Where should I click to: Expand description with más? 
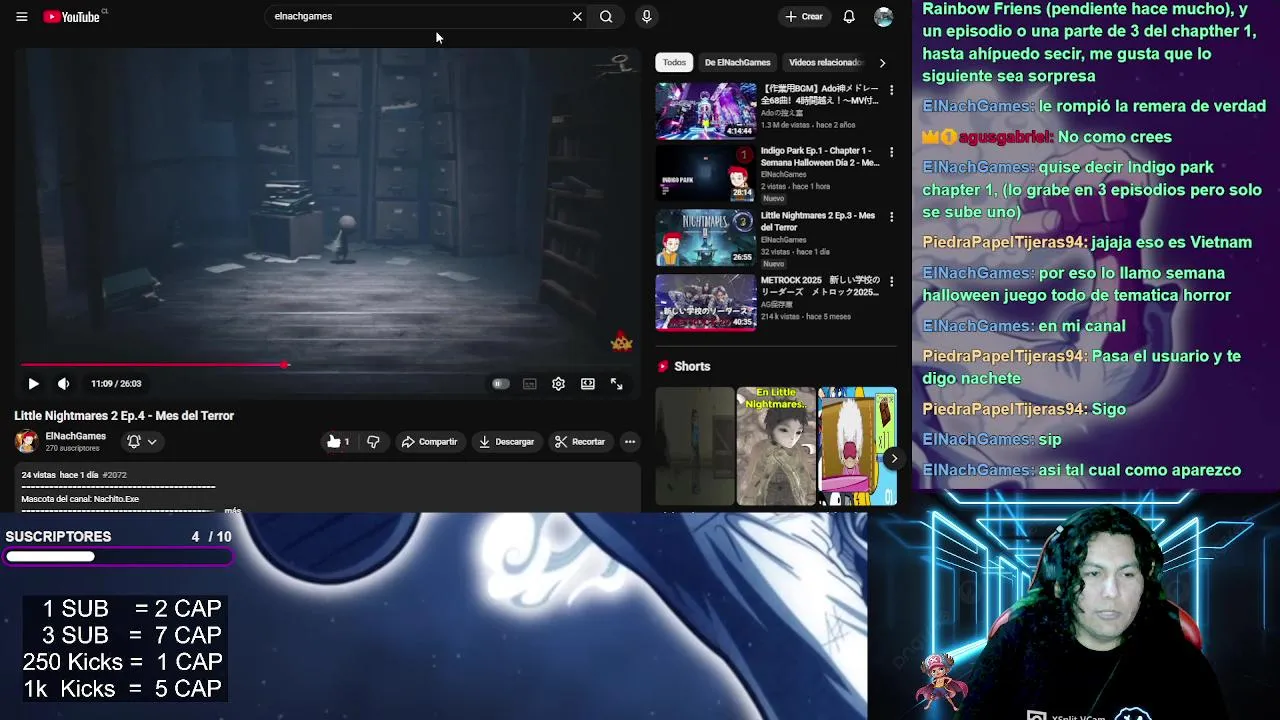tap(233, 510)
